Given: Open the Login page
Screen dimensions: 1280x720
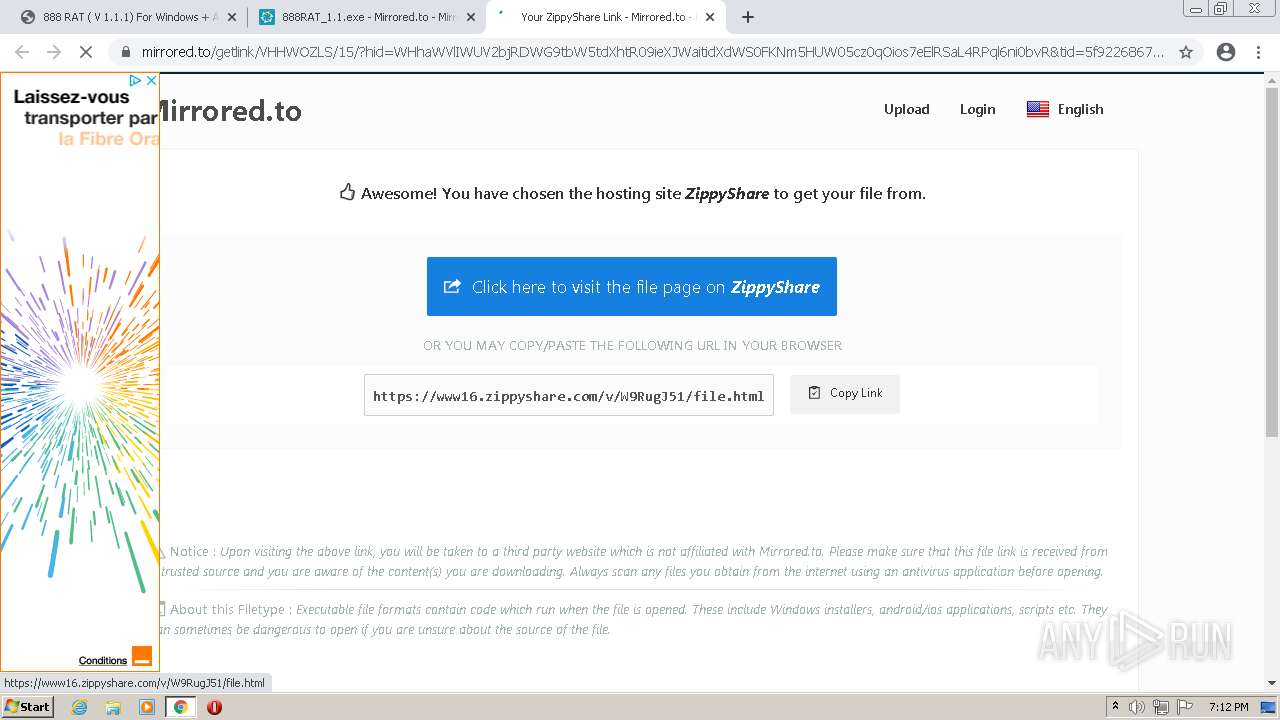Looking at the screenshot, I should (x=977, y=109).
